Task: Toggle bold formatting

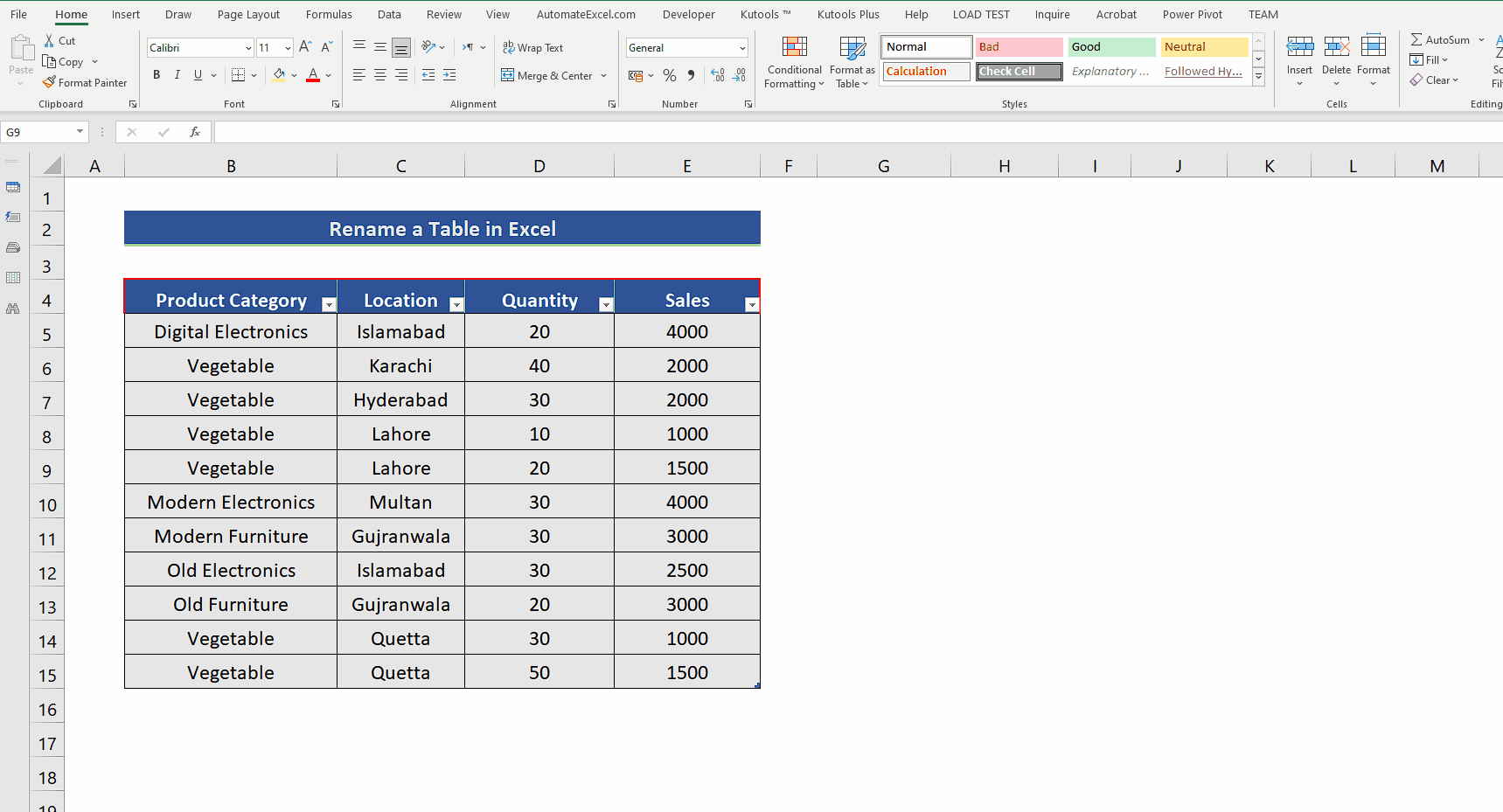Action: tap(157, 75)
